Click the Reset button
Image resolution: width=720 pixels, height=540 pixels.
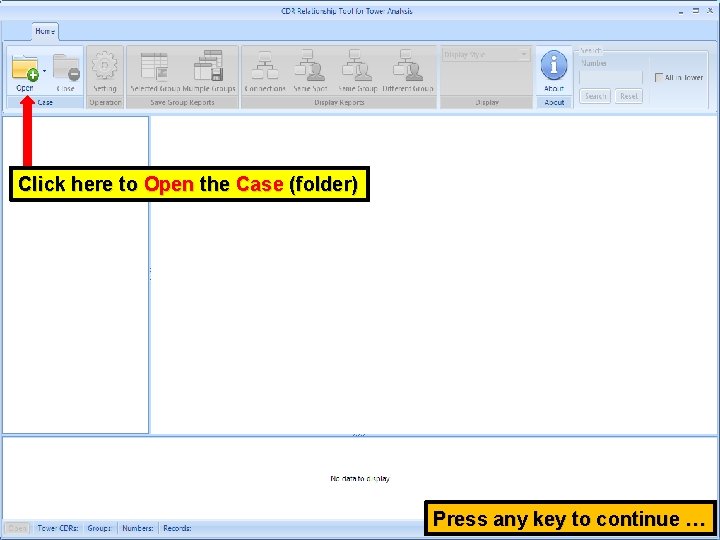[629, 96]
